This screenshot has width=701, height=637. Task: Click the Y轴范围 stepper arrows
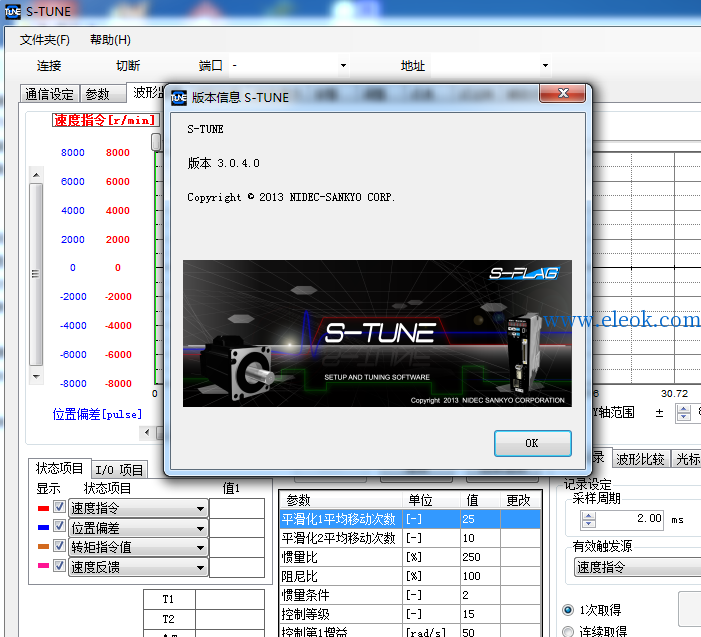pyautogui.click(x=684, y=413)
